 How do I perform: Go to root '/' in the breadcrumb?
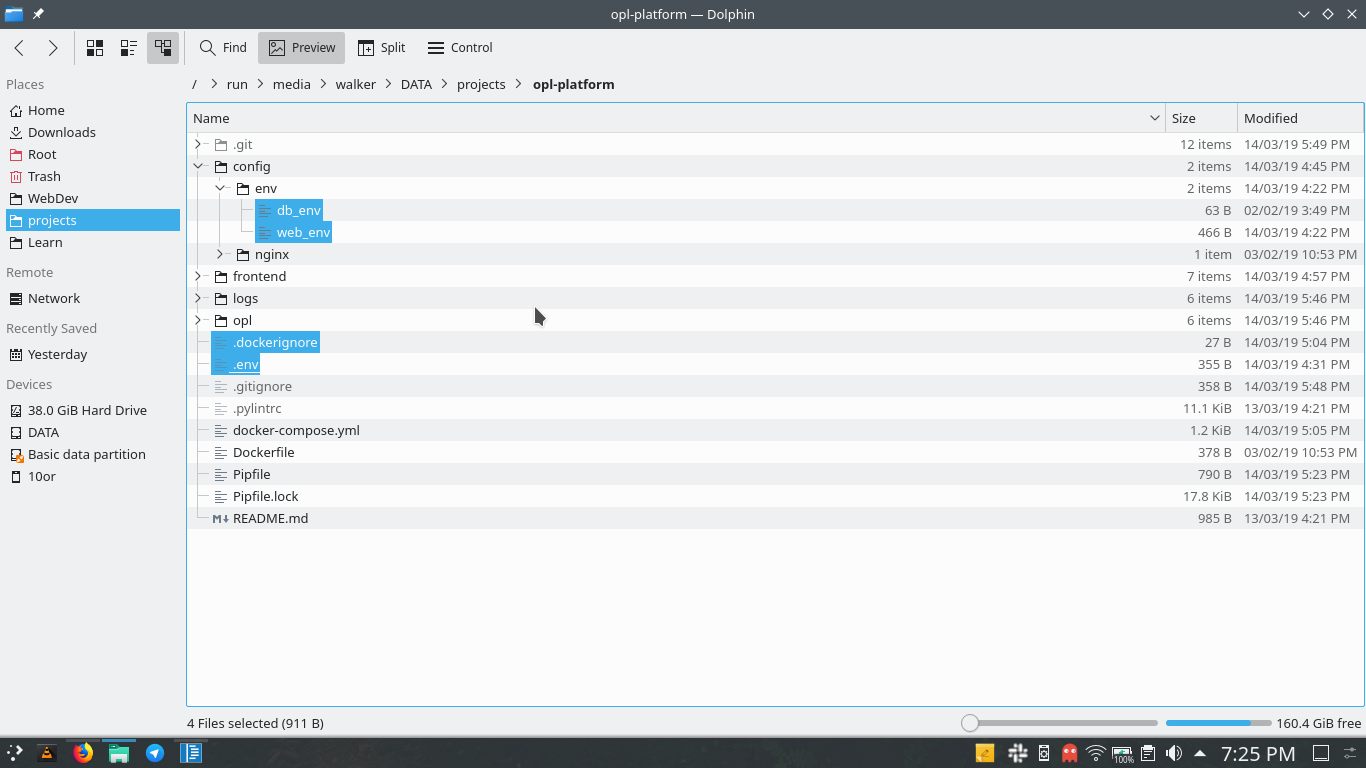coord(195,84)
